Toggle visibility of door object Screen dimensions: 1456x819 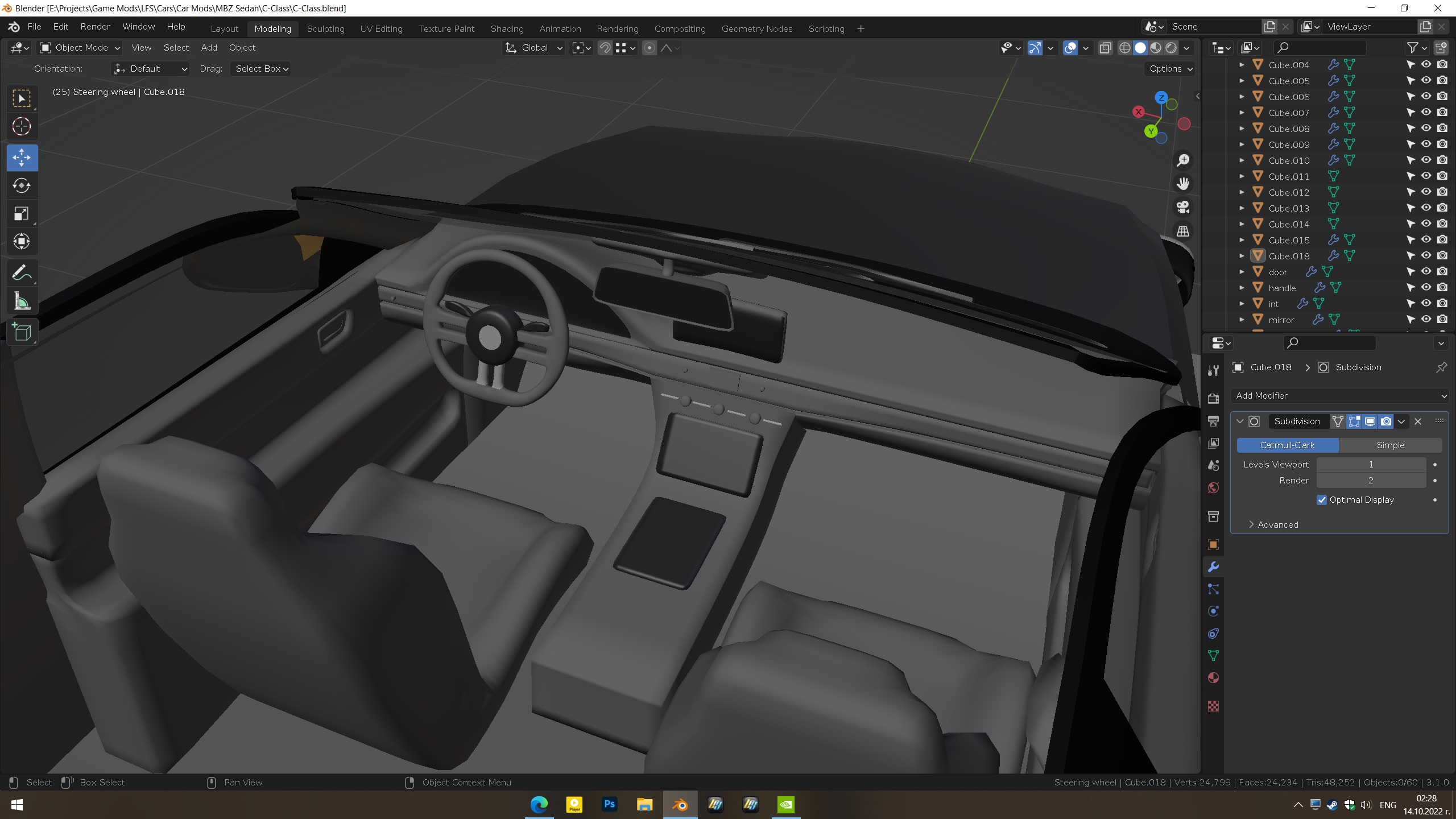(x=1426, y=272)
